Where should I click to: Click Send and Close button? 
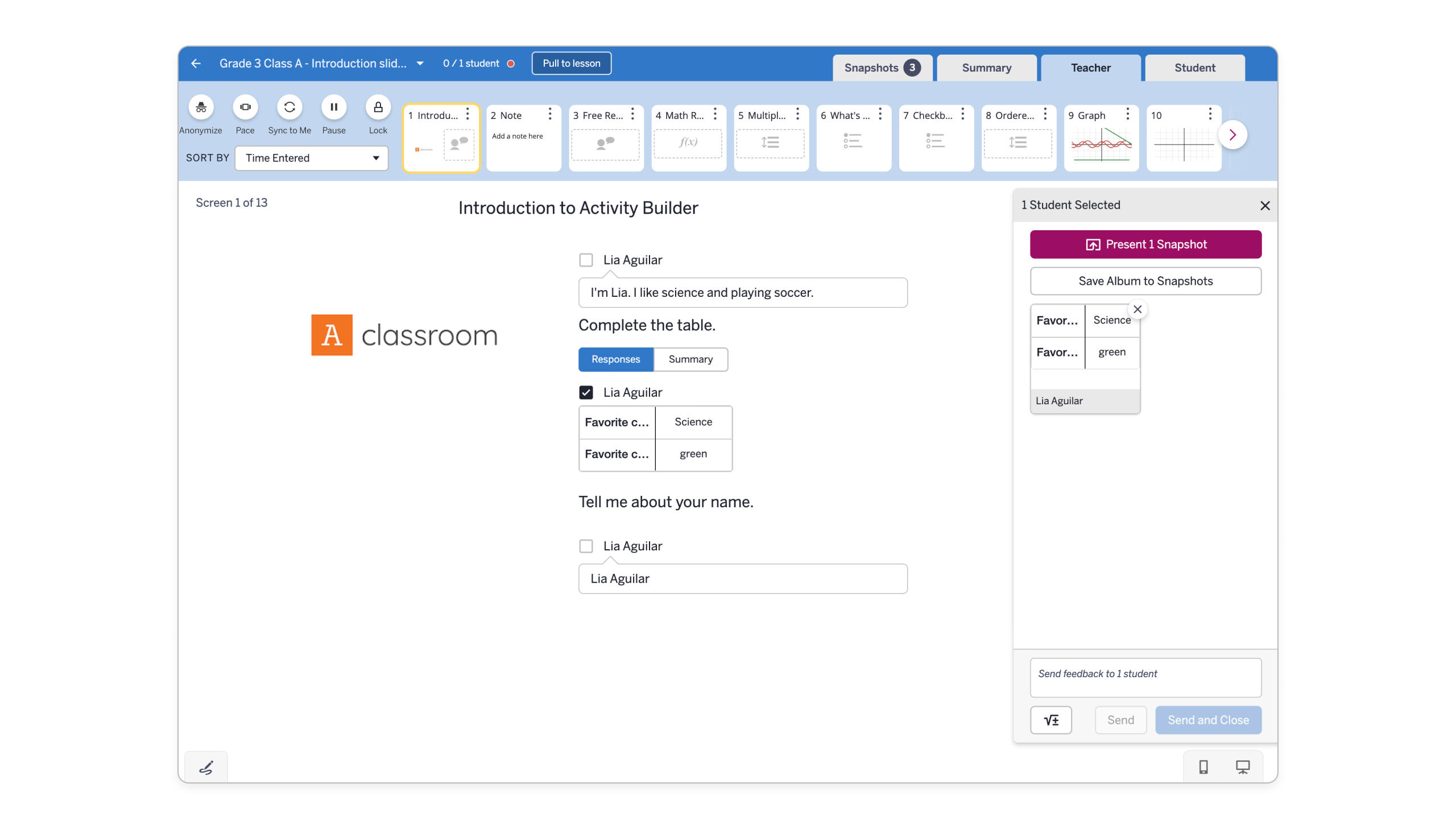[x=1207, y=720]
